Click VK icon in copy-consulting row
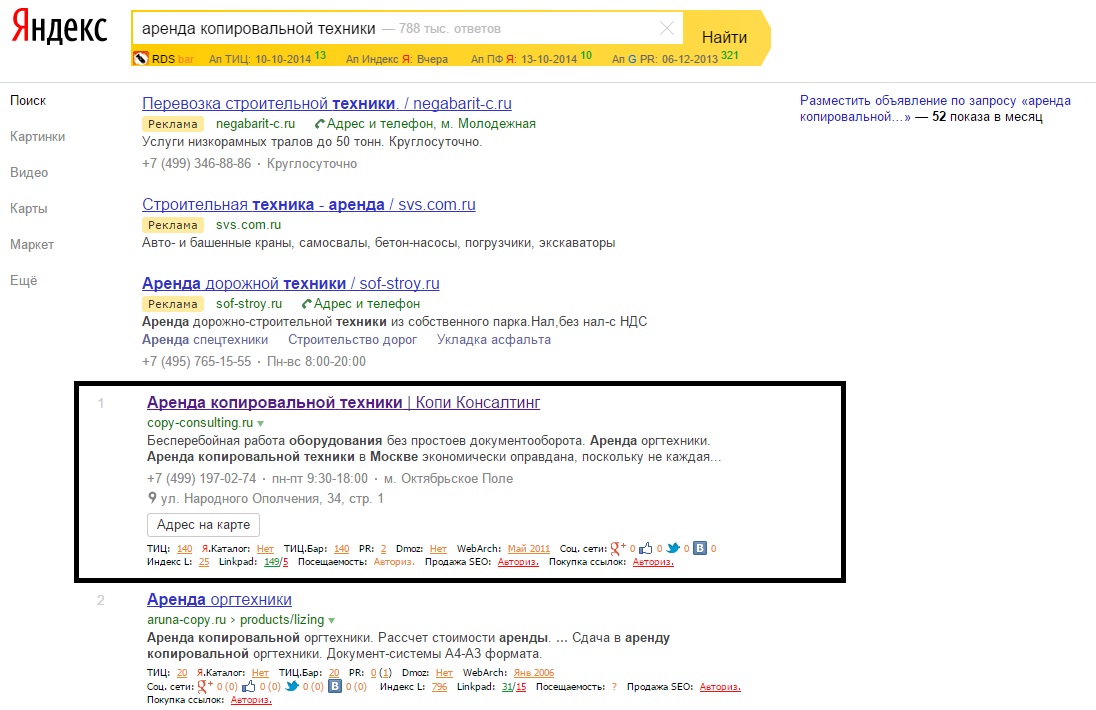The height and width of the screenshot is (710, 1096). pyautogui.click(x=700, y=549)
